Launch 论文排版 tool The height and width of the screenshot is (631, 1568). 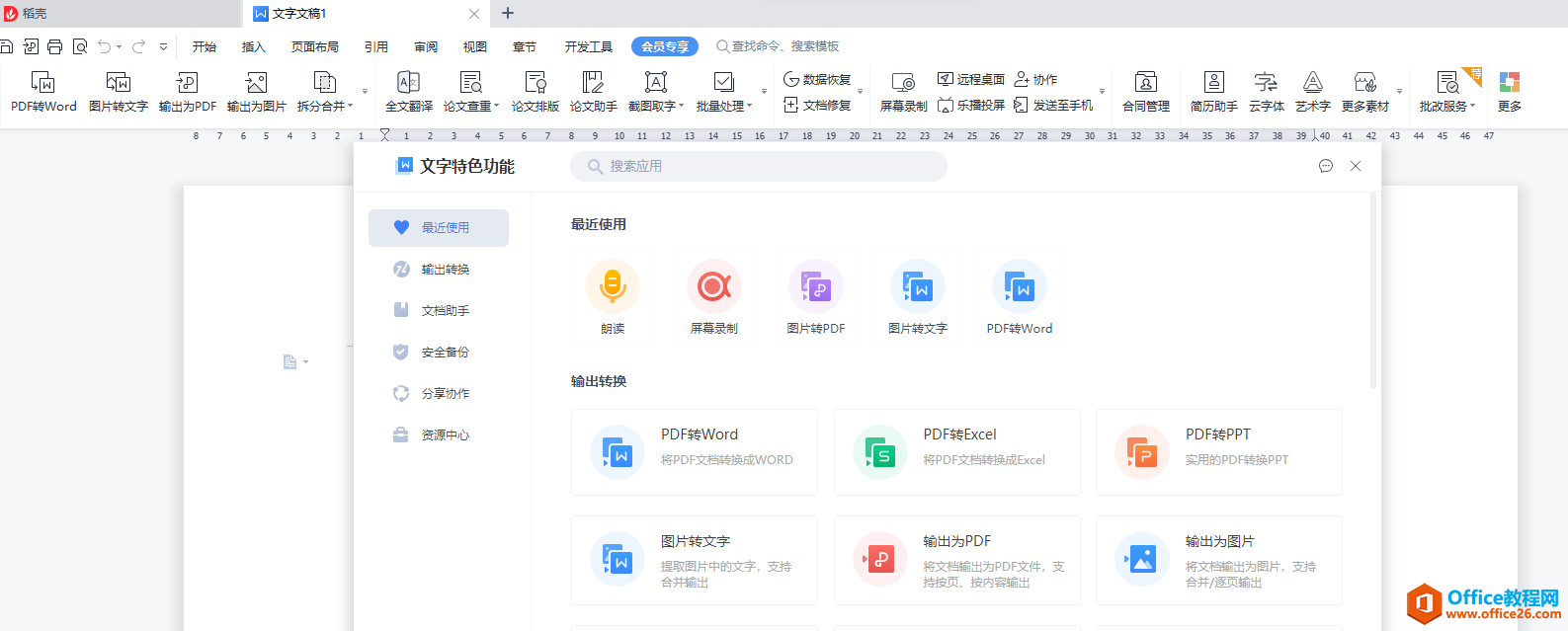click(x=536, y=91)
